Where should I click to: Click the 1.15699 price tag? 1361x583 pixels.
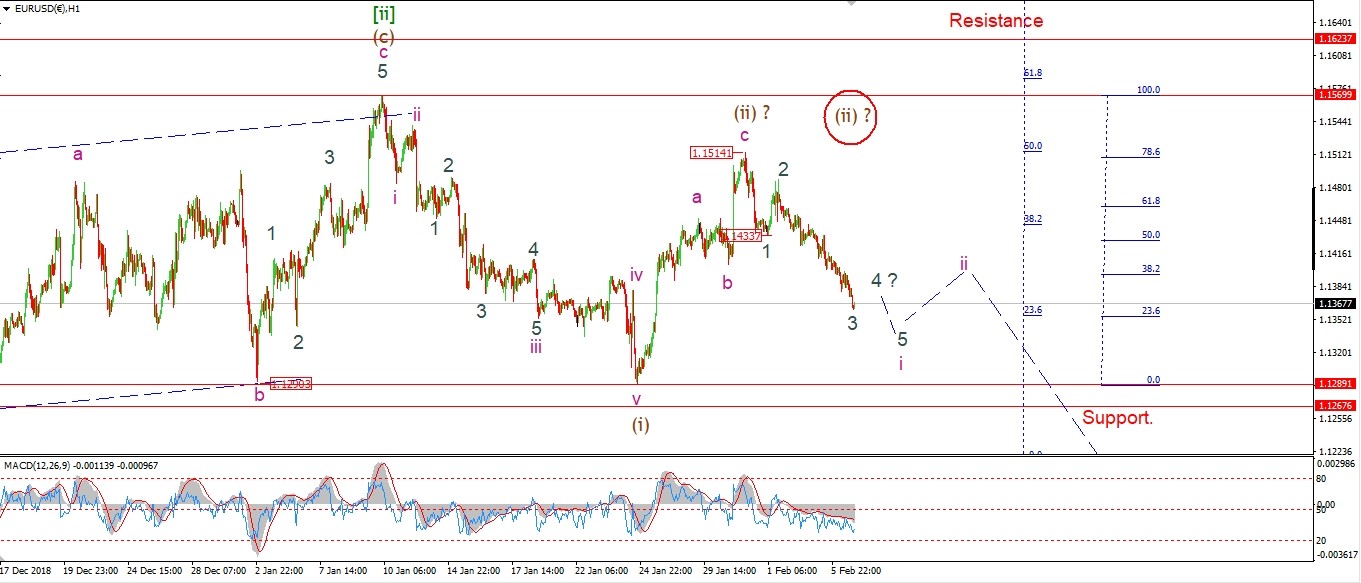[1337, 96]
